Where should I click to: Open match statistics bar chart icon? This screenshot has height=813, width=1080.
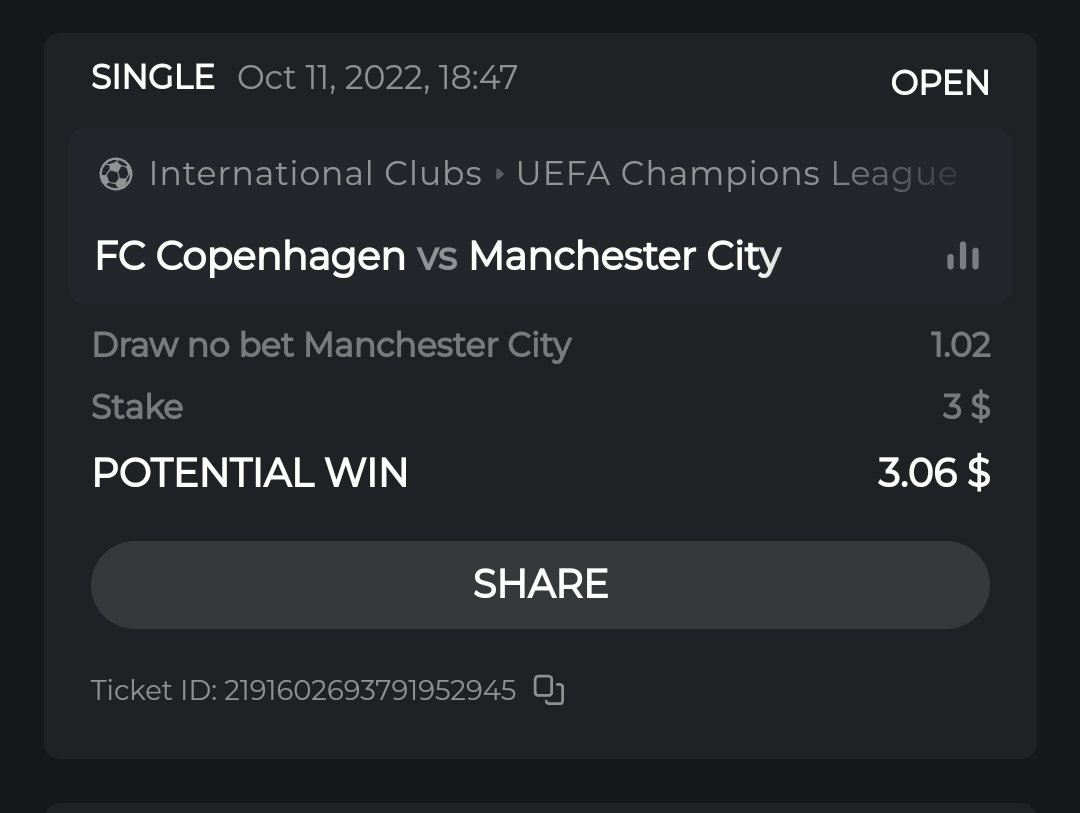[x=963, y=257]
